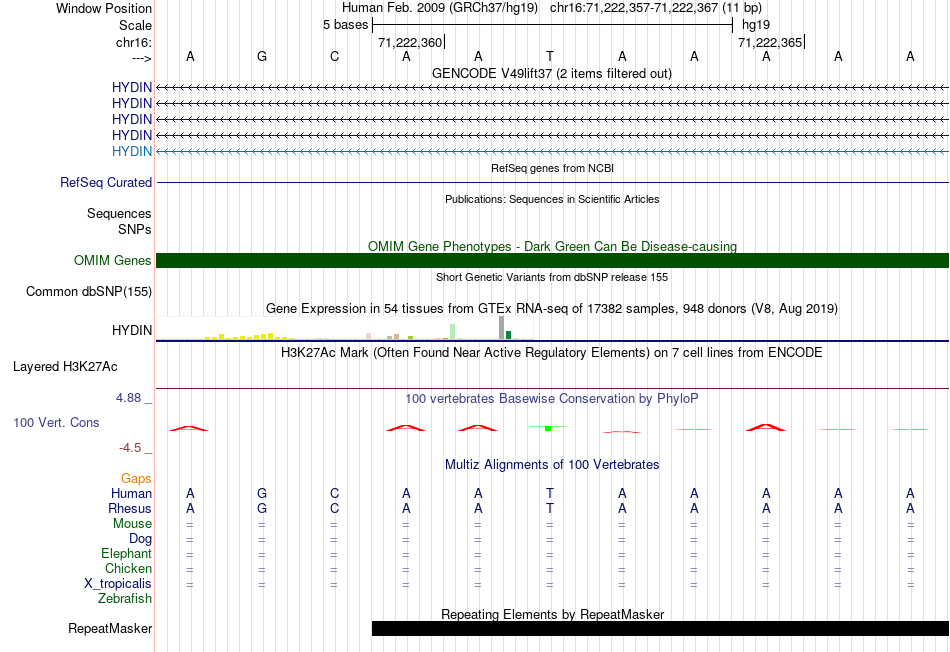Click the Common dbSNP(155) label
The height and width of the screenshot is (652, 950).
(88, 291)
